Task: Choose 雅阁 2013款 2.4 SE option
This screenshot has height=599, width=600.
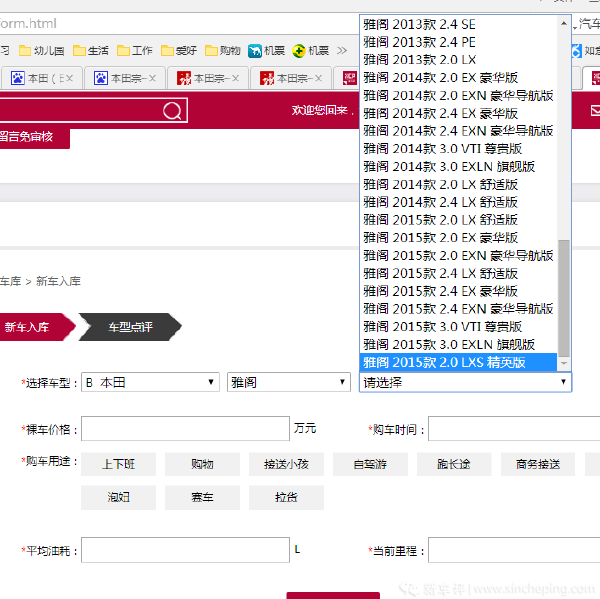Action: pyautogui.click(x=458, y=24)
